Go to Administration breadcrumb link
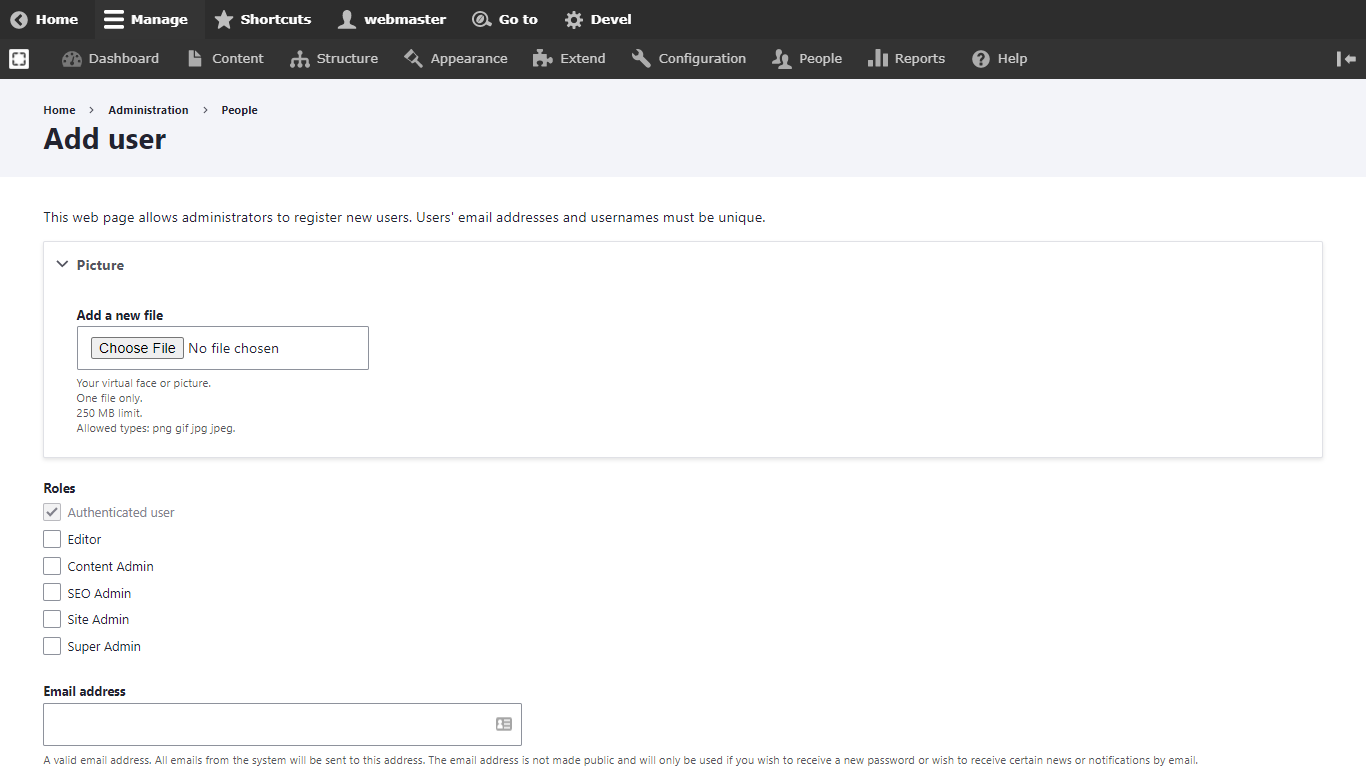The height and width of the screenshot is (768, 1366). [x=148, y=110]
